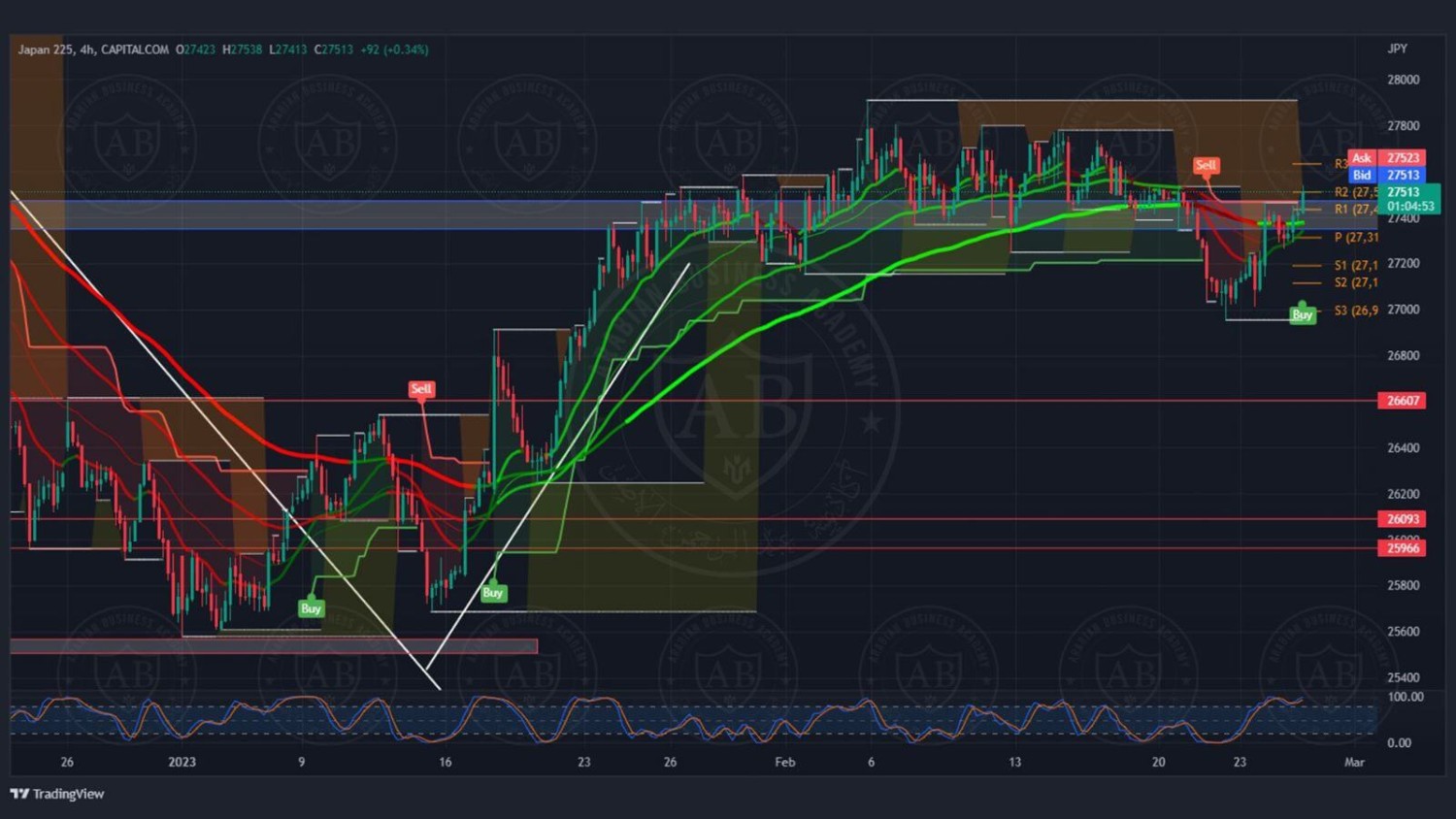Click the red 25966 price tag
Image resolution: width=1456 pixels, height=819 pixels.
1403,548
